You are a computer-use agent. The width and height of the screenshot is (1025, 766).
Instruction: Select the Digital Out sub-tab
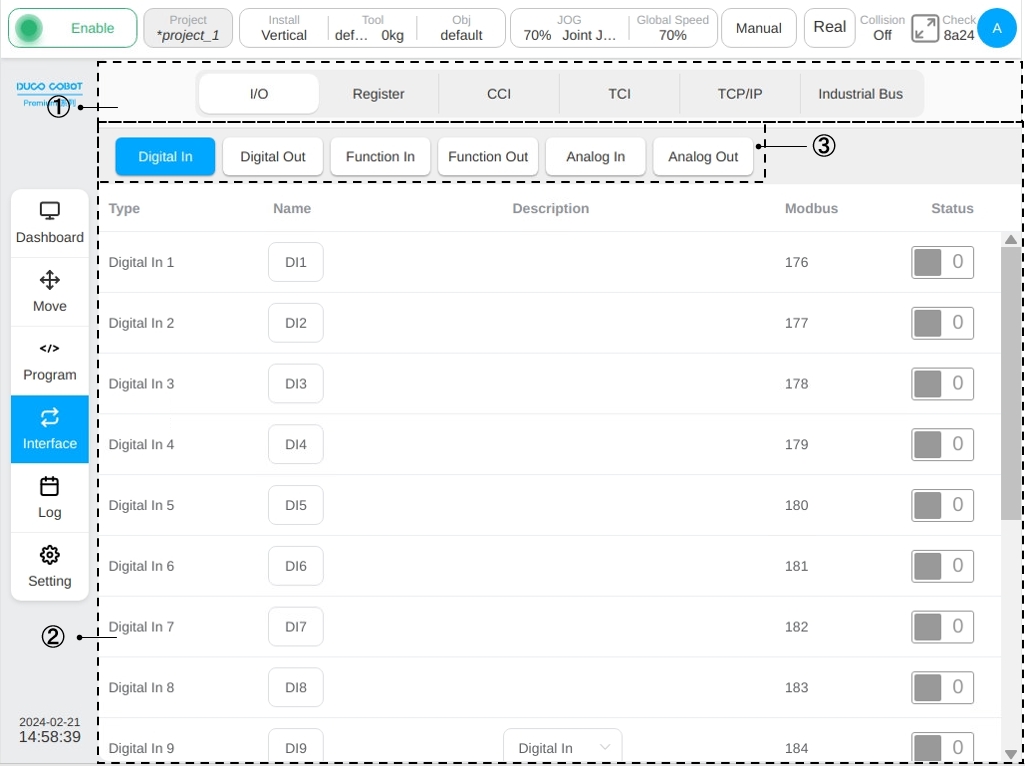(273, 157)
